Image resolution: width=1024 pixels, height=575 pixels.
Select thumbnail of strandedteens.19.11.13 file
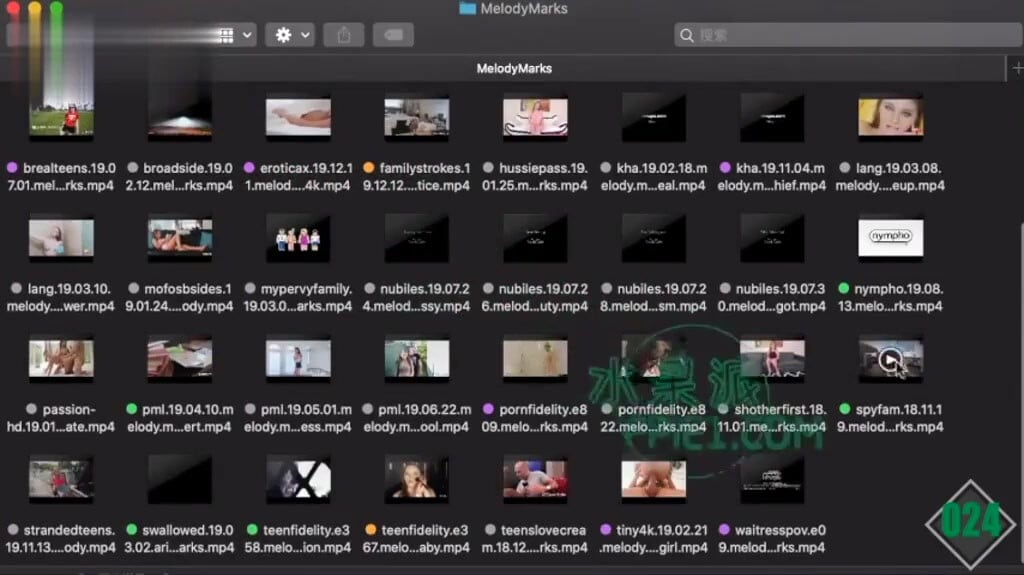61,479
